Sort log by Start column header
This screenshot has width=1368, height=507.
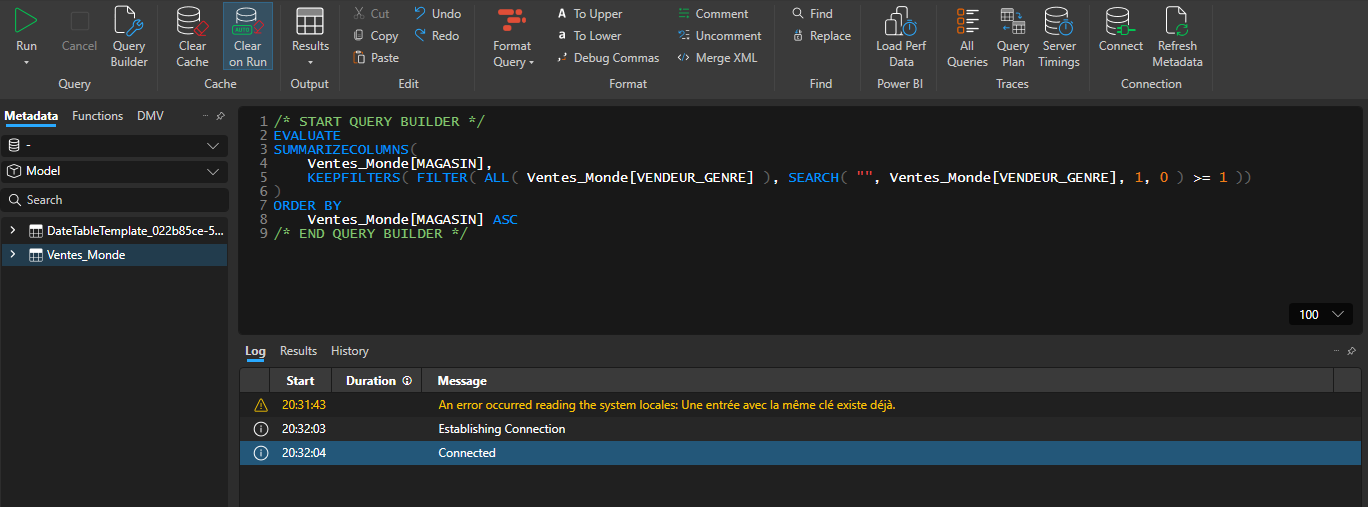[x=301, y=381]
